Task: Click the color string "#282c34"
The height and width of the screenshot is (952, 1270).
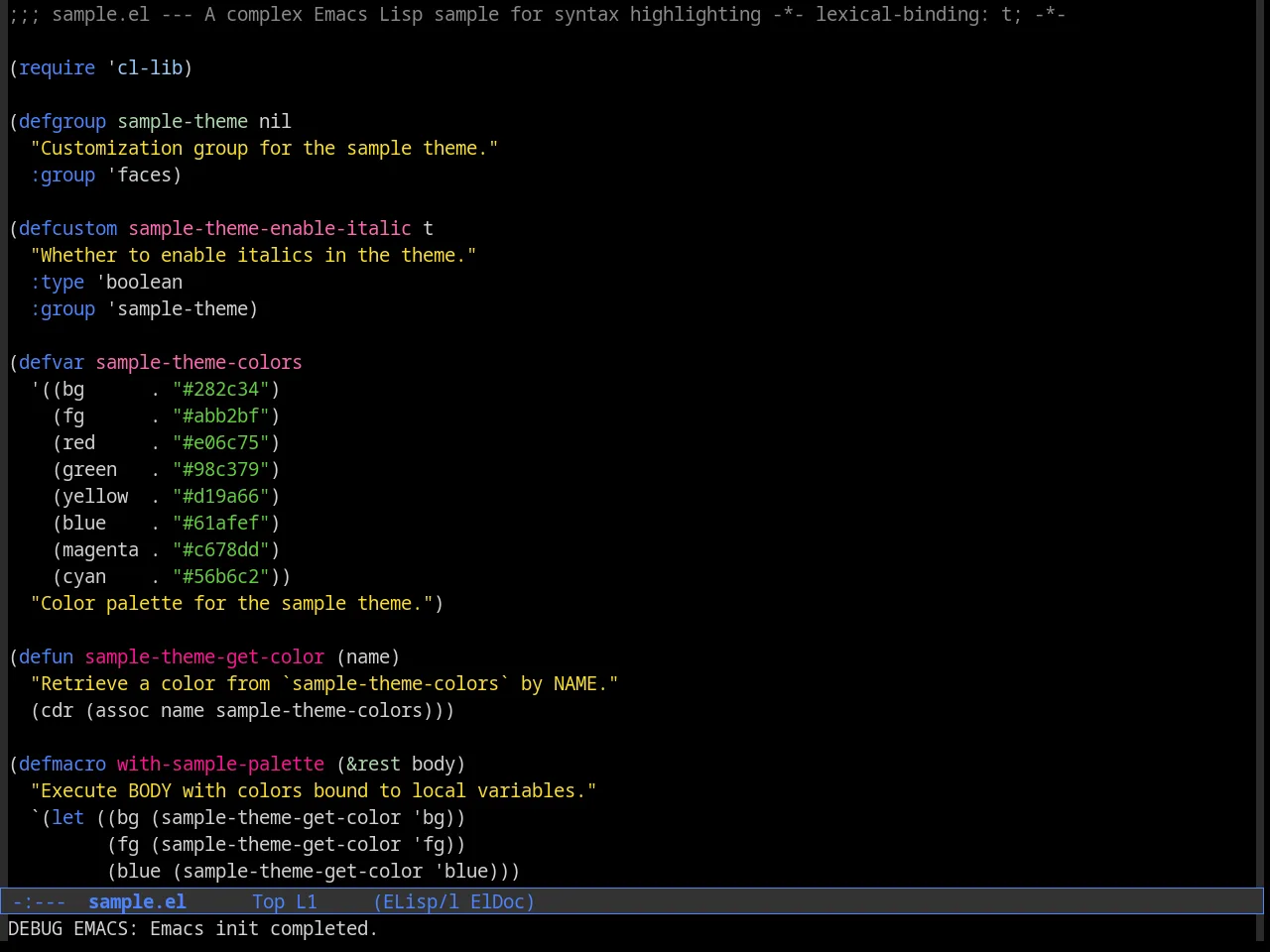Action: point(221,389)
